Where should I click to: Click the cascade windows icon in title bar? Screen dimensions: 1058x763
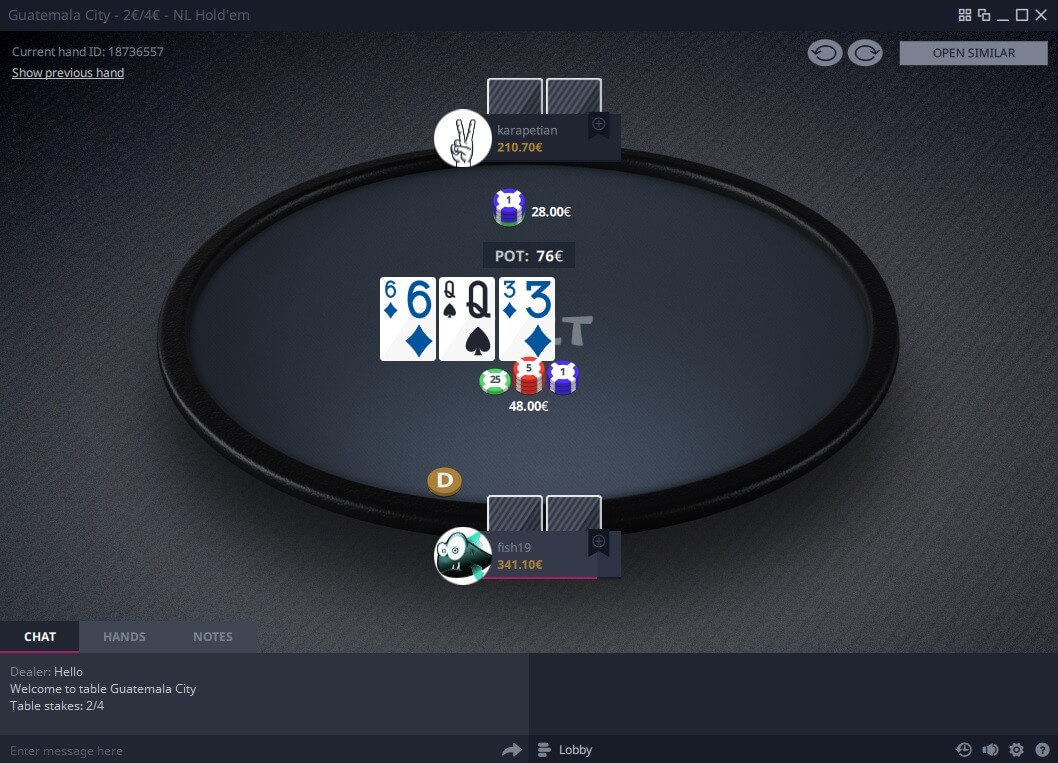coord(984,15)
